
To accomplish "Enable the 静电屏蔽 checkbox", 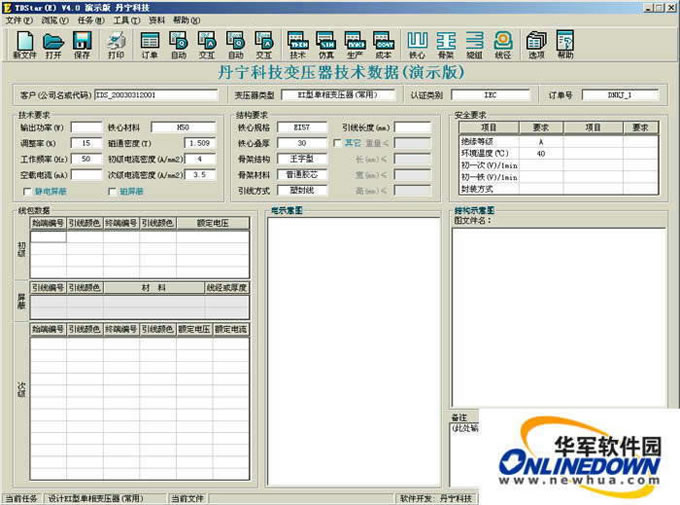I will click(x=26, y=191).
